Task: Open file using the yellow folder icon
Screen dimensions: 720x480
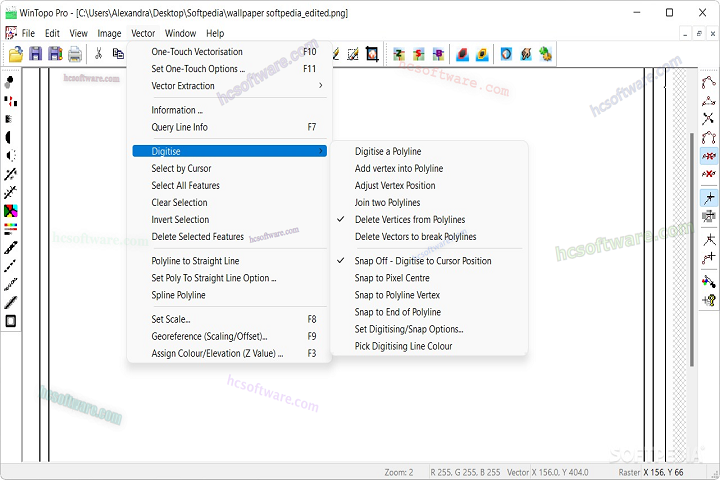Action: coord(16,54)
